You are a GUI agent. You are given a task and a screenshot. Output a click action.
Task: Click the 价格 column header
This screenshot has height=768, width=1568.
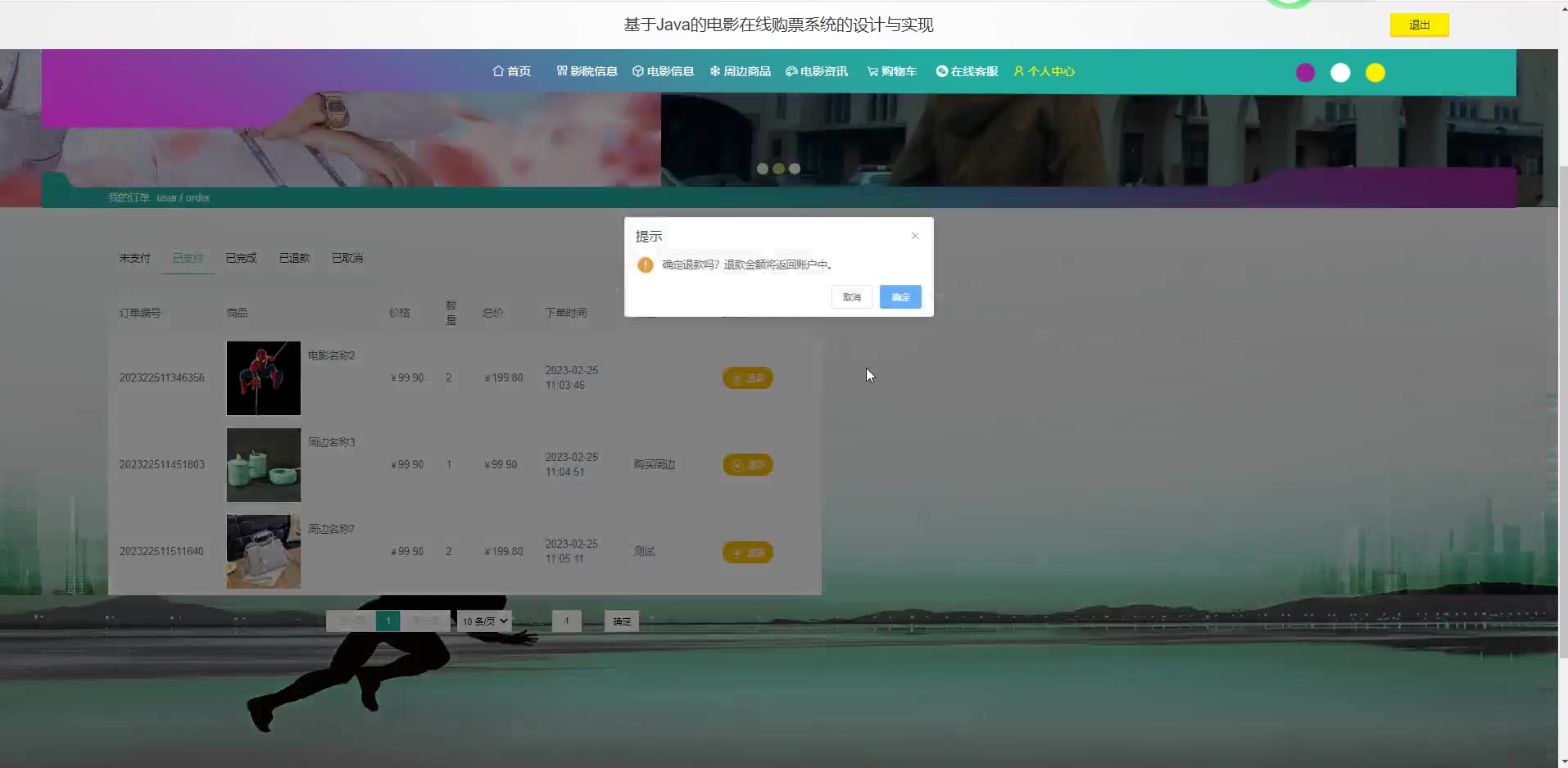pyautogui.click(x=400, y=313)
